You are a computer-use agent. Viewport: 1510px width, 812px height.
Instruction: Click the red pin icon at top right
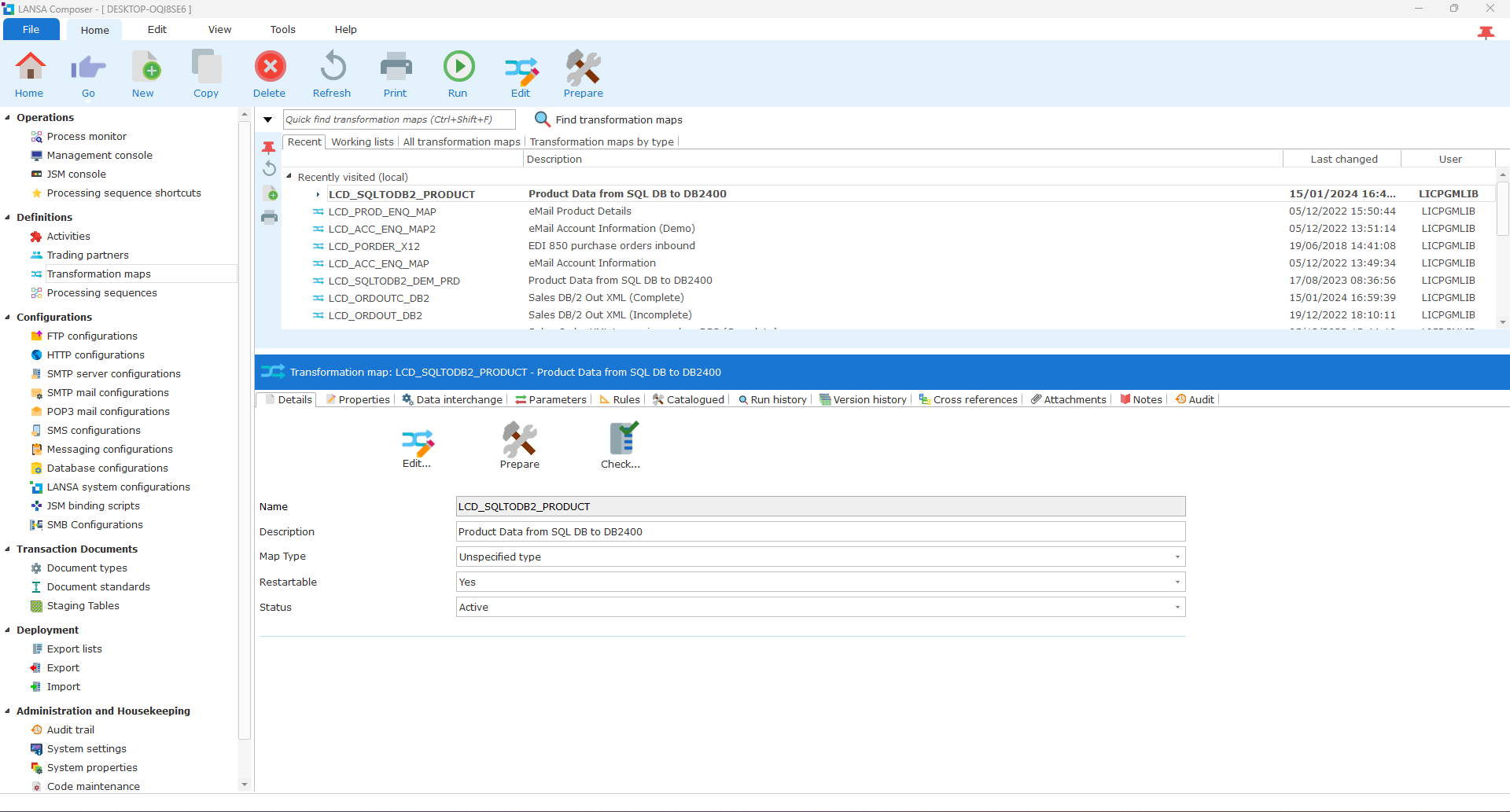pyautogui.click(x=1486, y=32)
